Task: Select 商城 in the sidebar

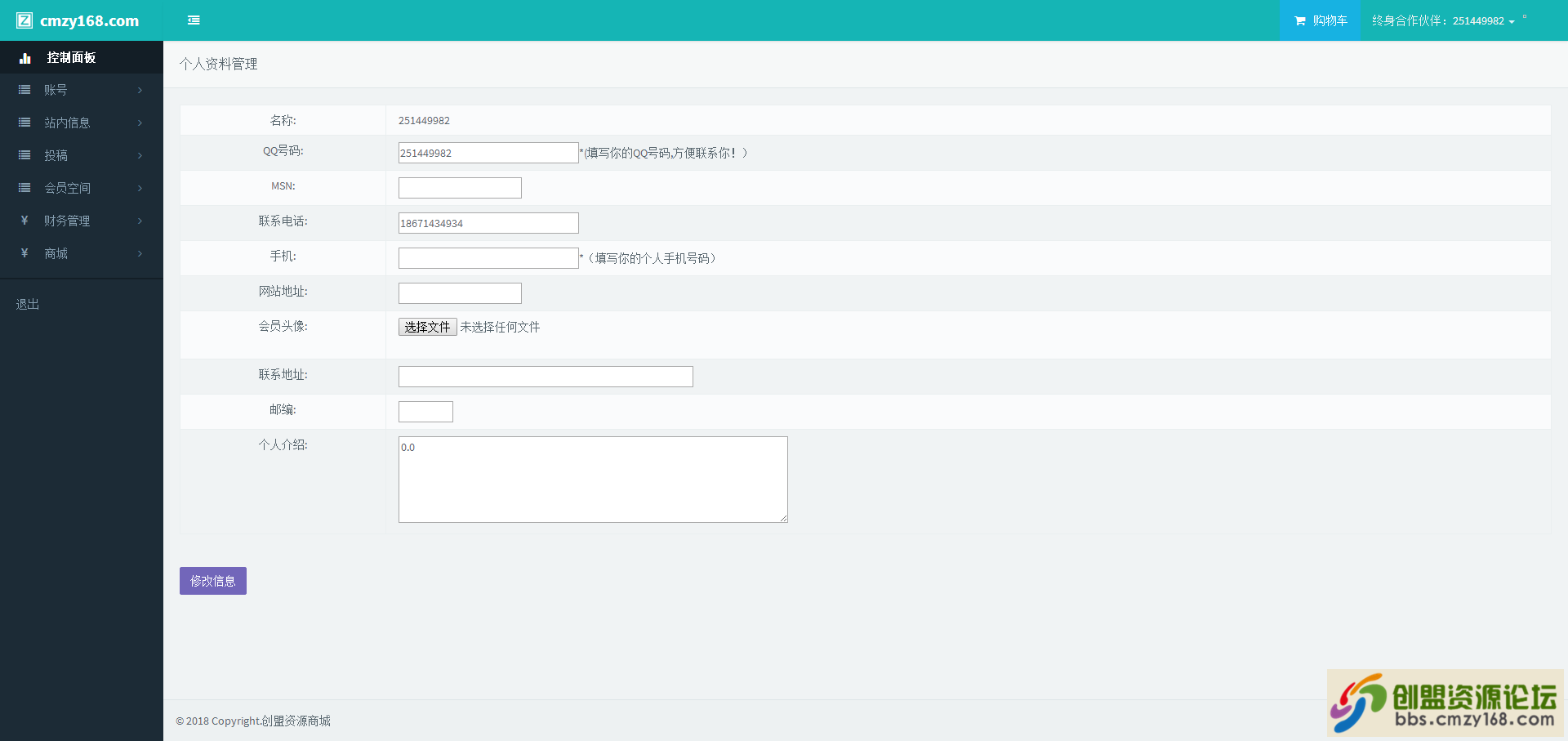Action: coord(82,253)
